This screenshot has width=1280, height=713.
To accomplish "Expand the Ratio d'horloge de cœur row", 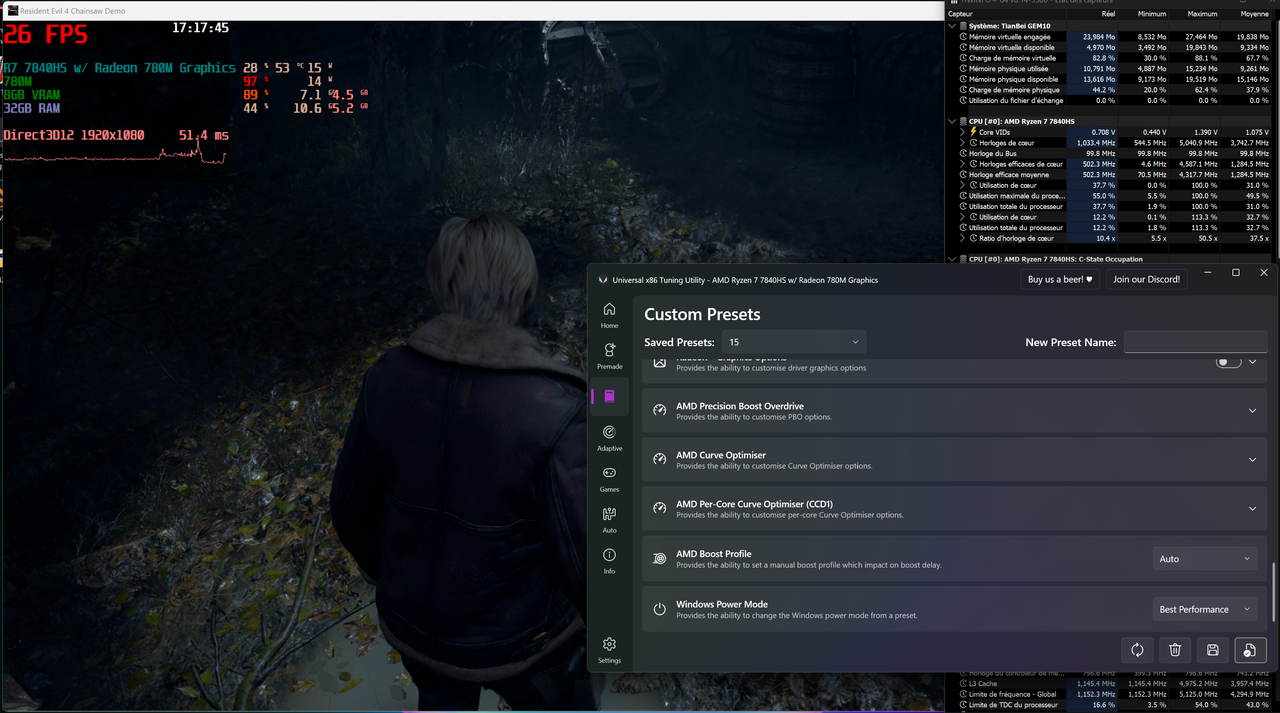I will 963,238.
